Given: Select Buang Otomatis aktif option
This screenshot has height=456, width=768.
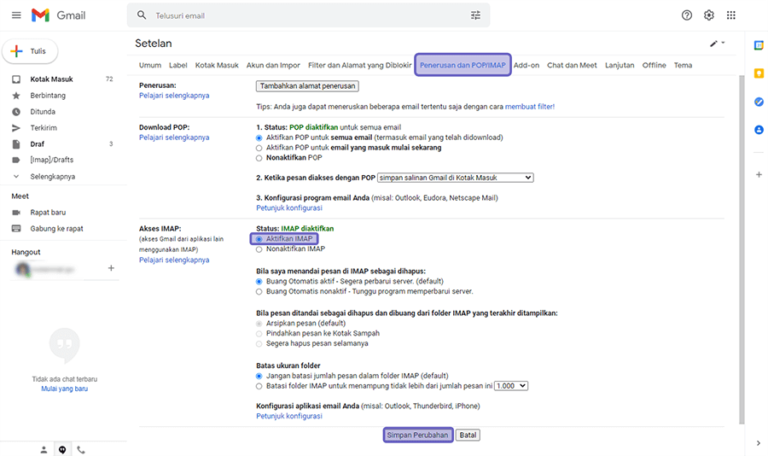Looking at the screenshot, I should [x=259, y=282].
